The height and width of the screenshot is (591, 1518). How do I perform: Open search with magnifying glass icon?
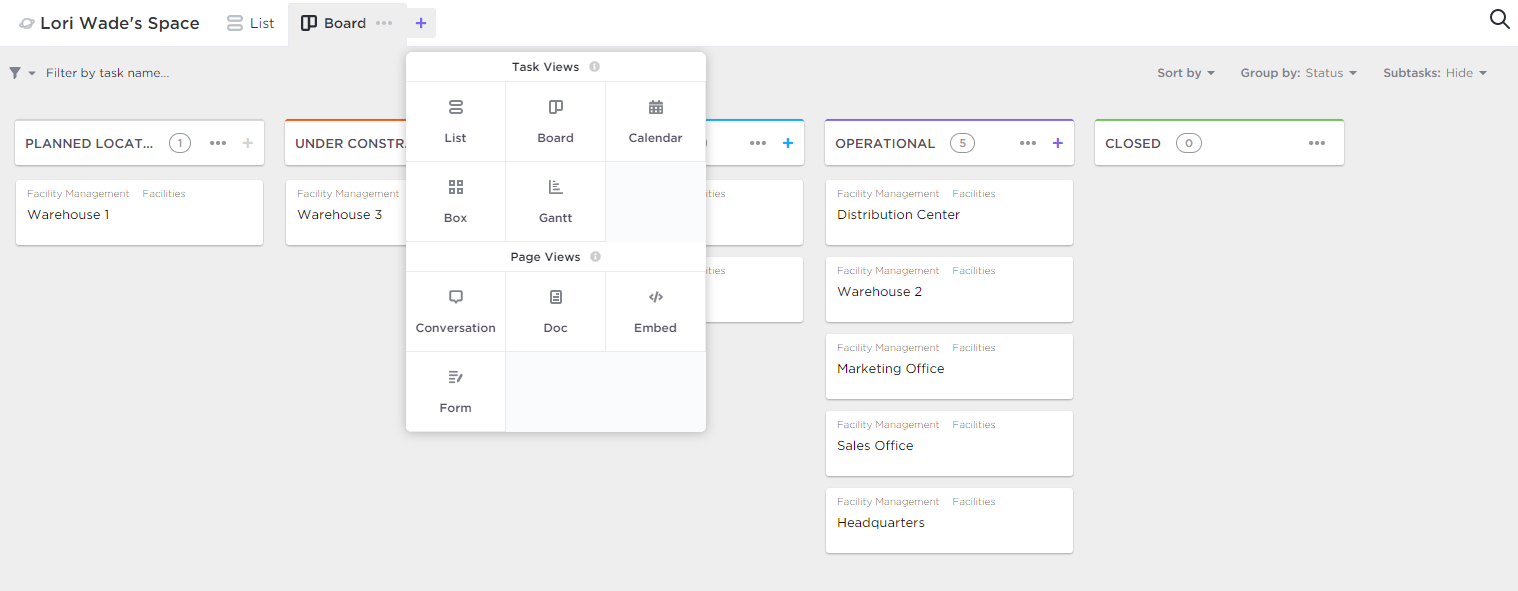(1499, 20)
